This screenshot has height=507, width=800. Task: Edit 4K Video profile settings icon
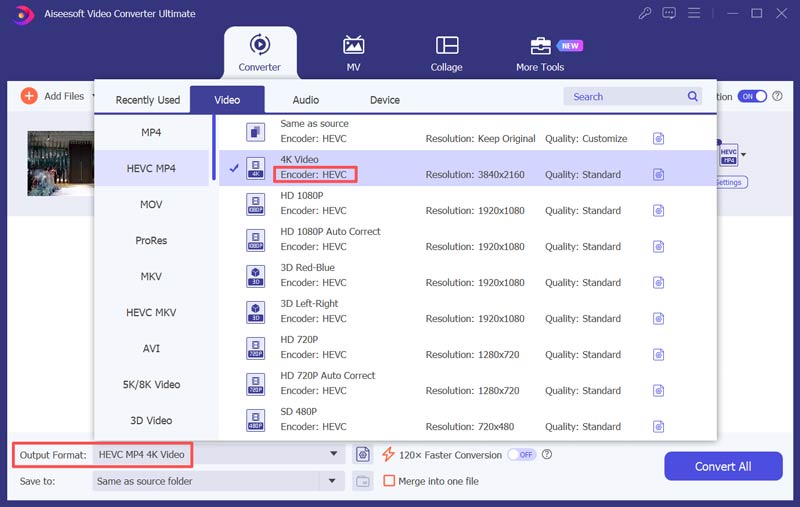[x=658, y=175]
